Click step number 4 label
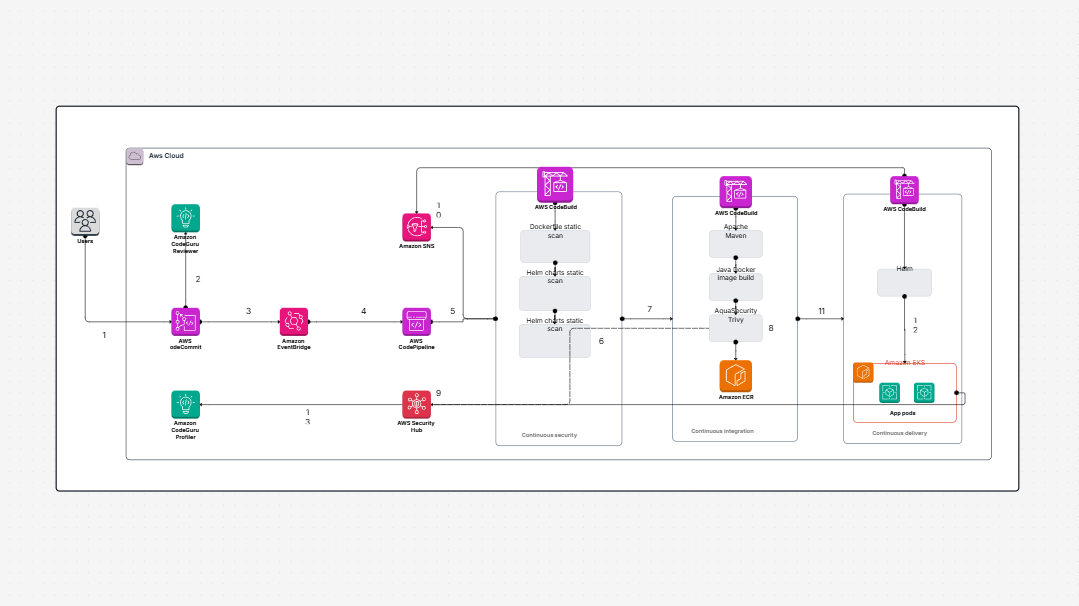 point(364,312)
